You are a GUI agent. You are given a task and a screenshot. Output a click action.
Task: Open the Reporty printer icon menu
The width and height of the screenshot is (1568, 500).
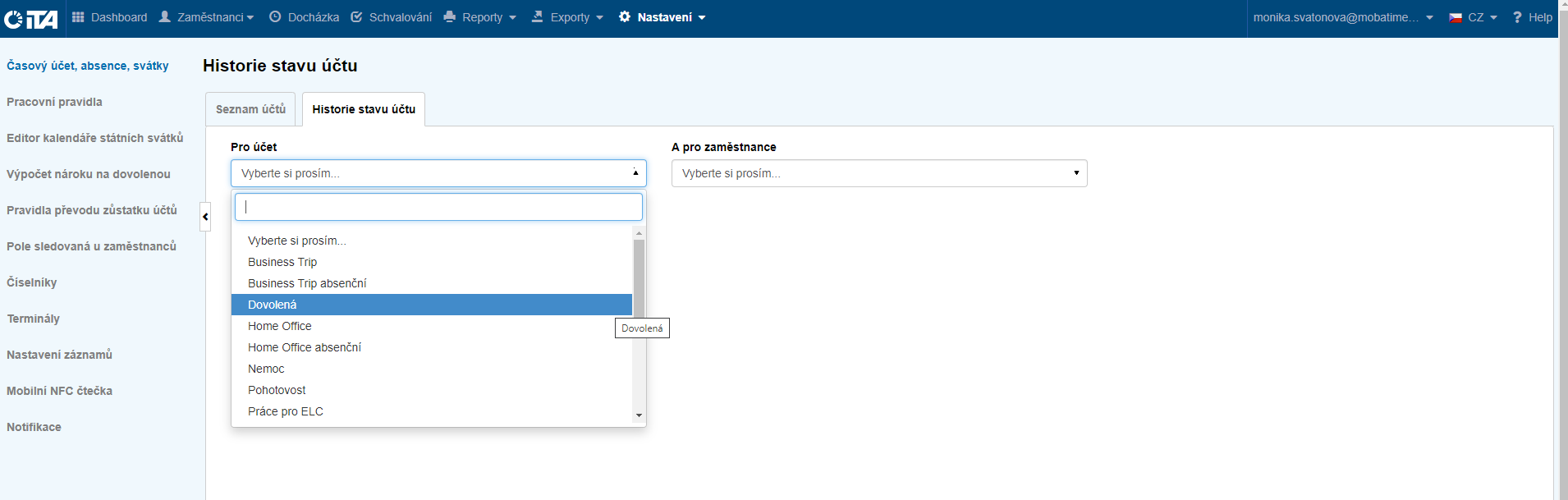(x=450, y=17)
